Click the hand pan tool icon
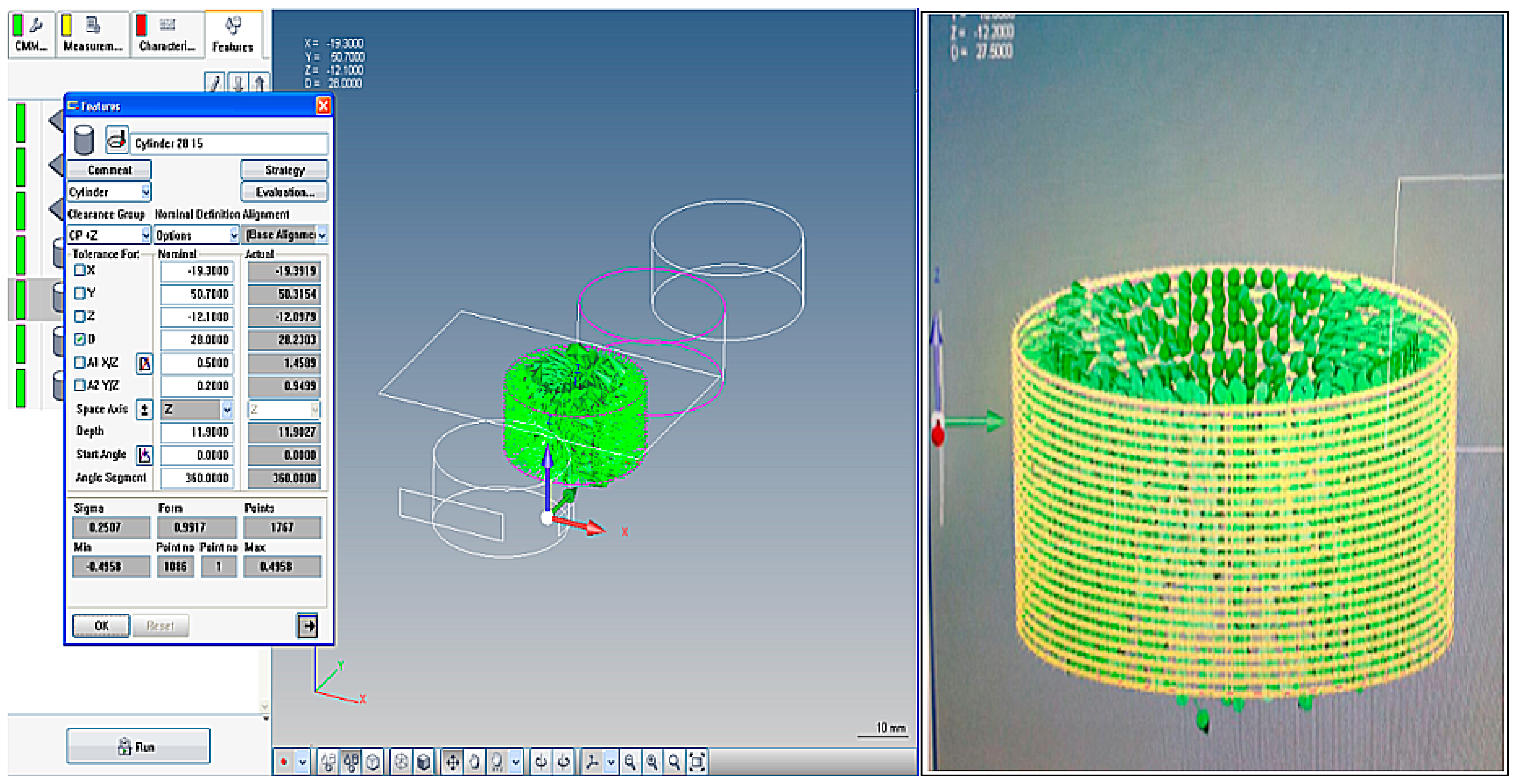The width and height of the screenshot is (1518, 784). (x=475, y=762)
